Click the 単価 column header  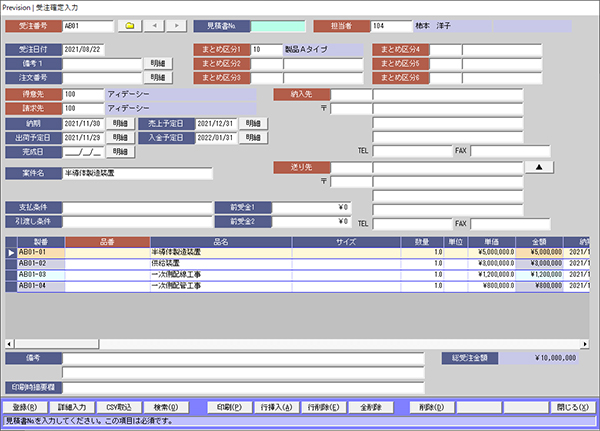pos(491,242)
